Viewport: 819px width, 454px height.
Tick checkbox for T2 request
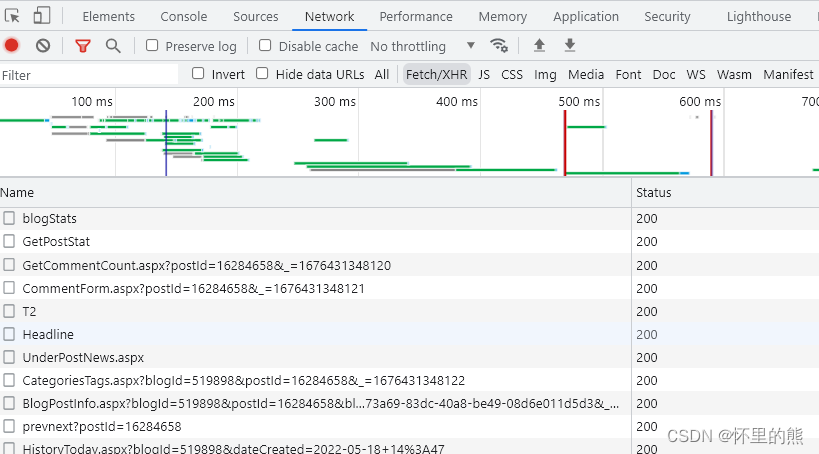click(x=9, y=311)
